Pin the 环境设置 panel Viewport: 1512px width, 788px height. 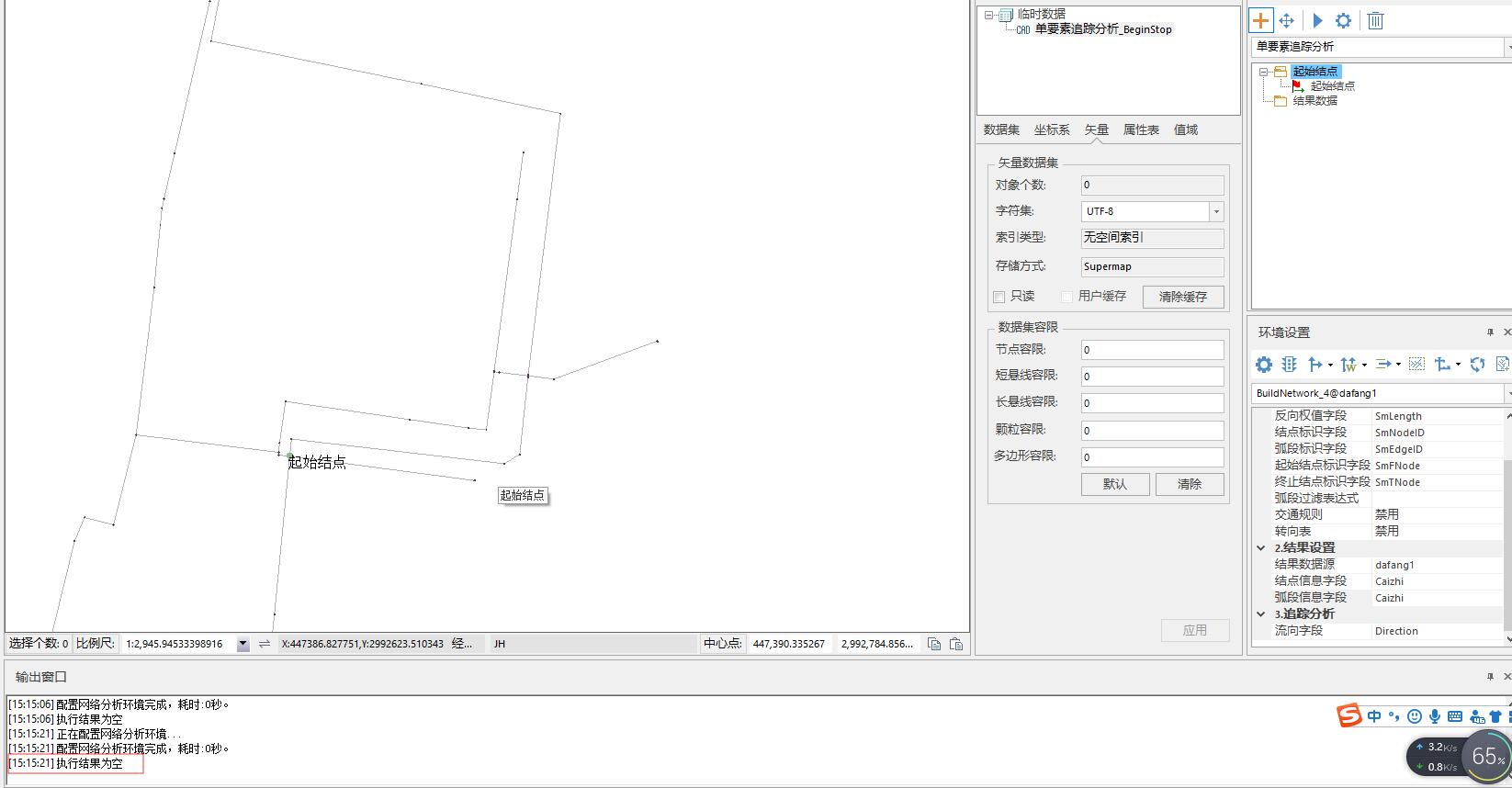(1490, 332)
